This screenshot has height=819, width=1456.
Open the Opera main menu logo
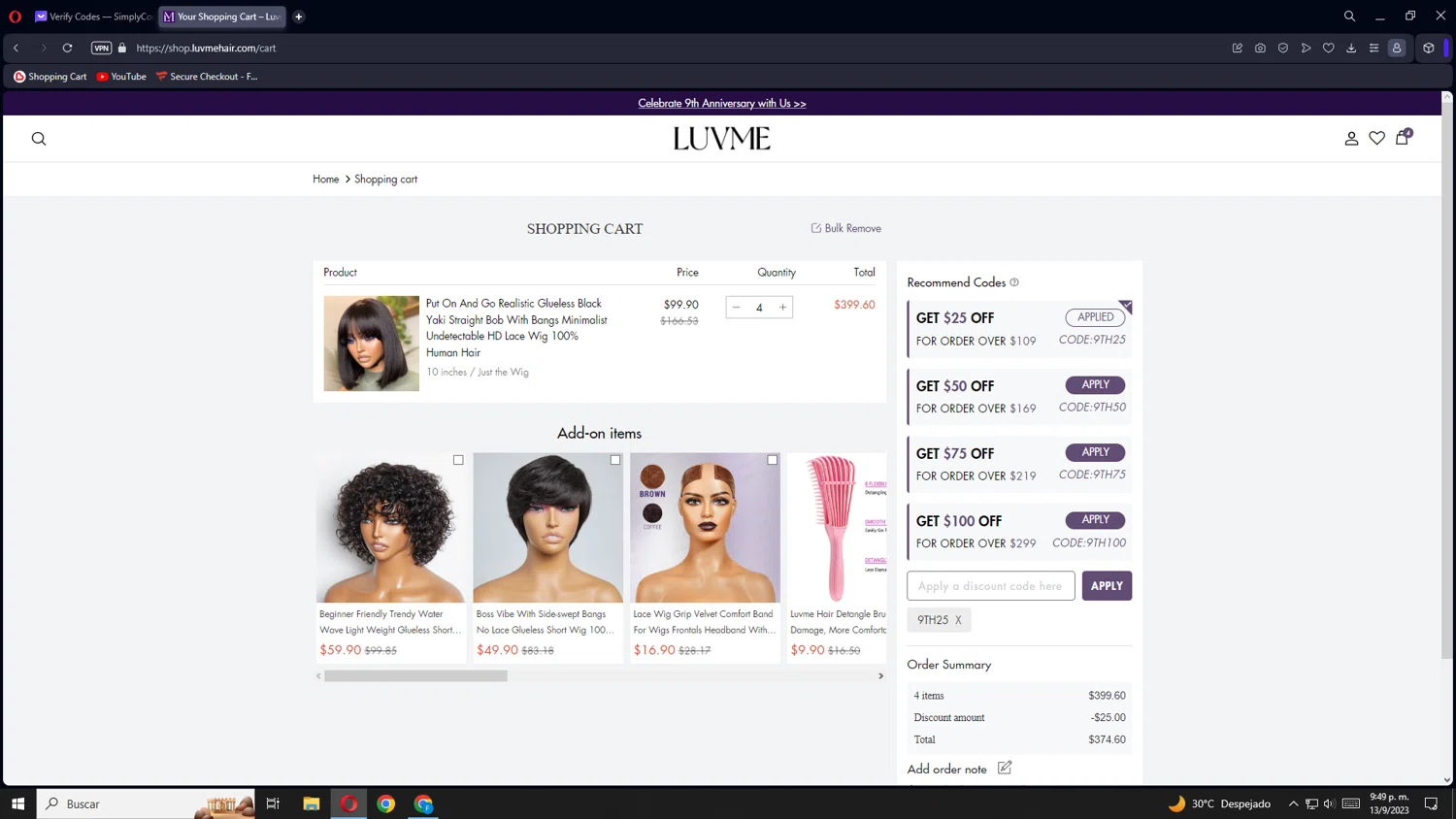tap(15, 16)
